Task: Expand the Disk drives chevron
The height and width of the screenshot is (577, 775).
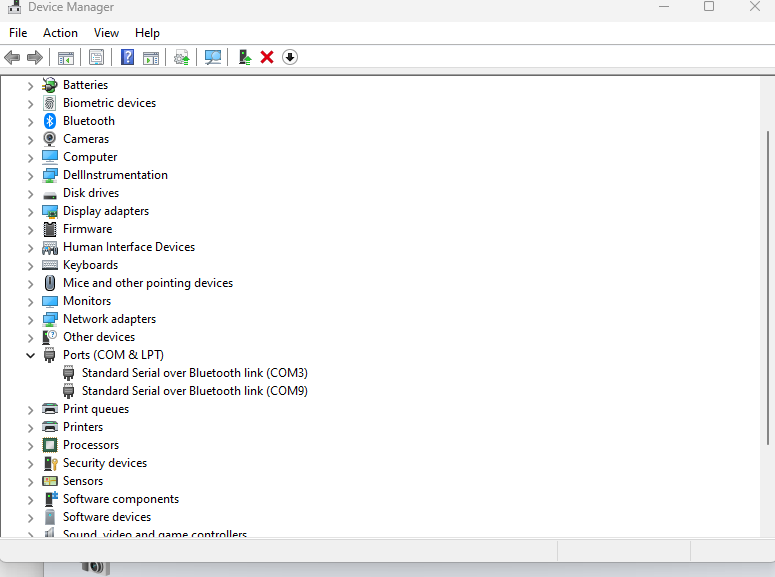Action: (x=30, y=194)
